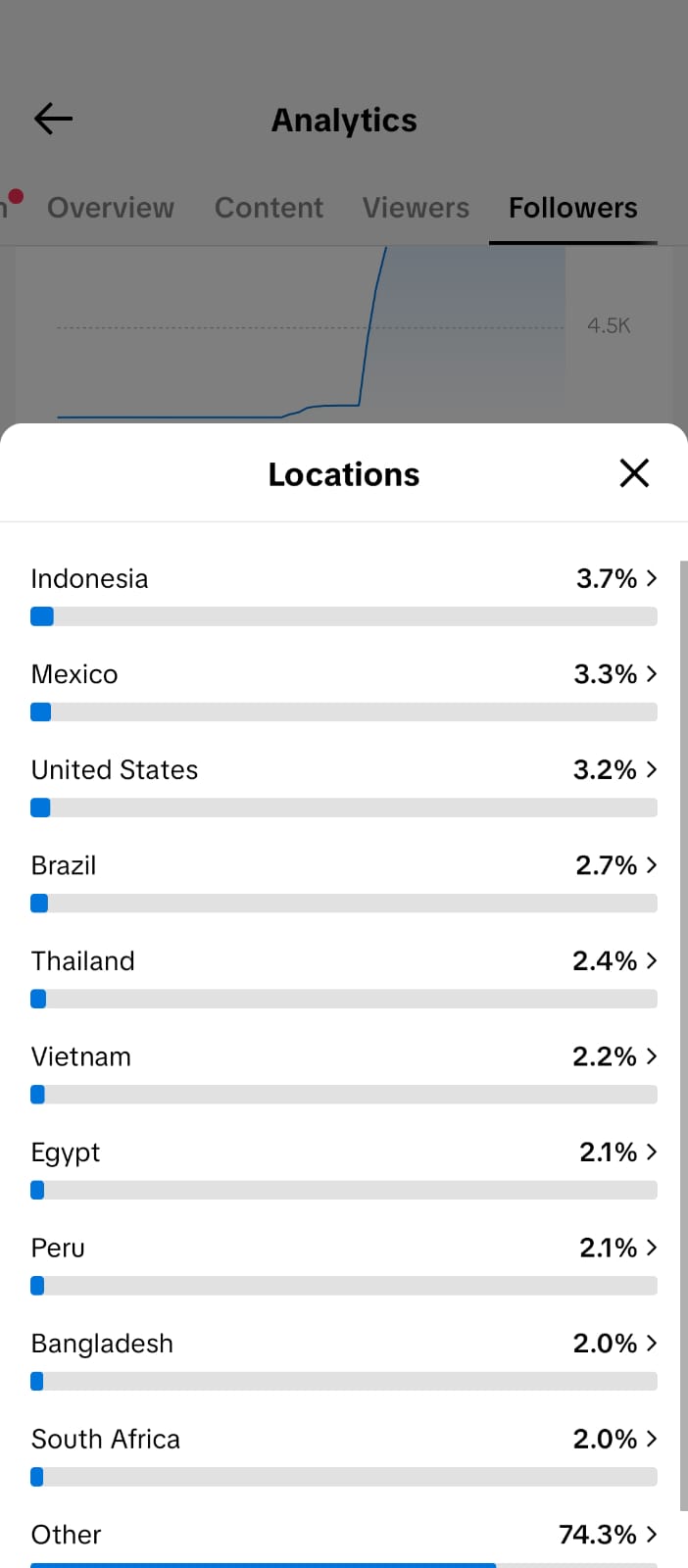688x1568 pixels.
Task: Open the Viewers tab
Action: coord(416,208)
